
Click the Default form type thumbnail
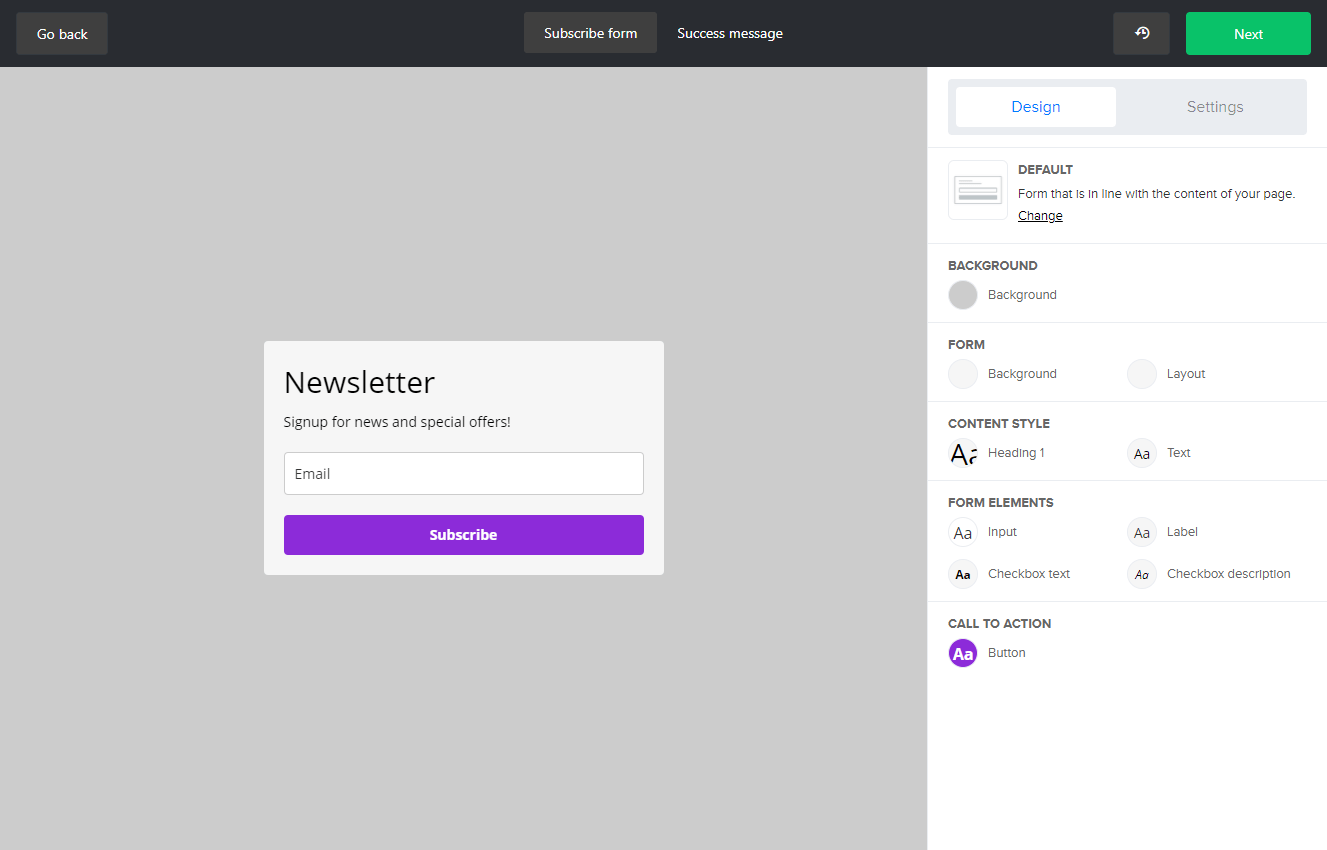pos(978,190)
